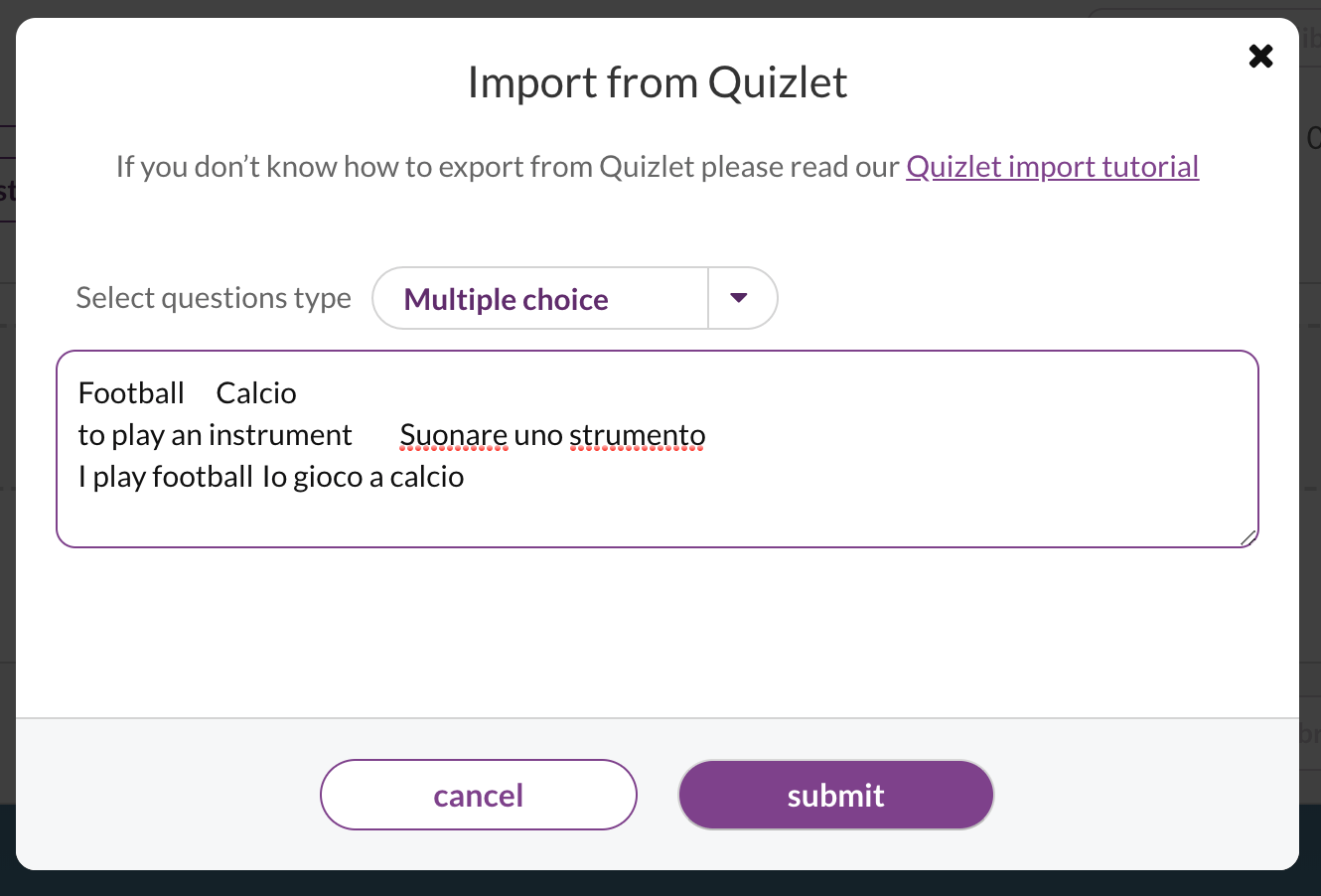Open the questions type selector

coord(575,298)
